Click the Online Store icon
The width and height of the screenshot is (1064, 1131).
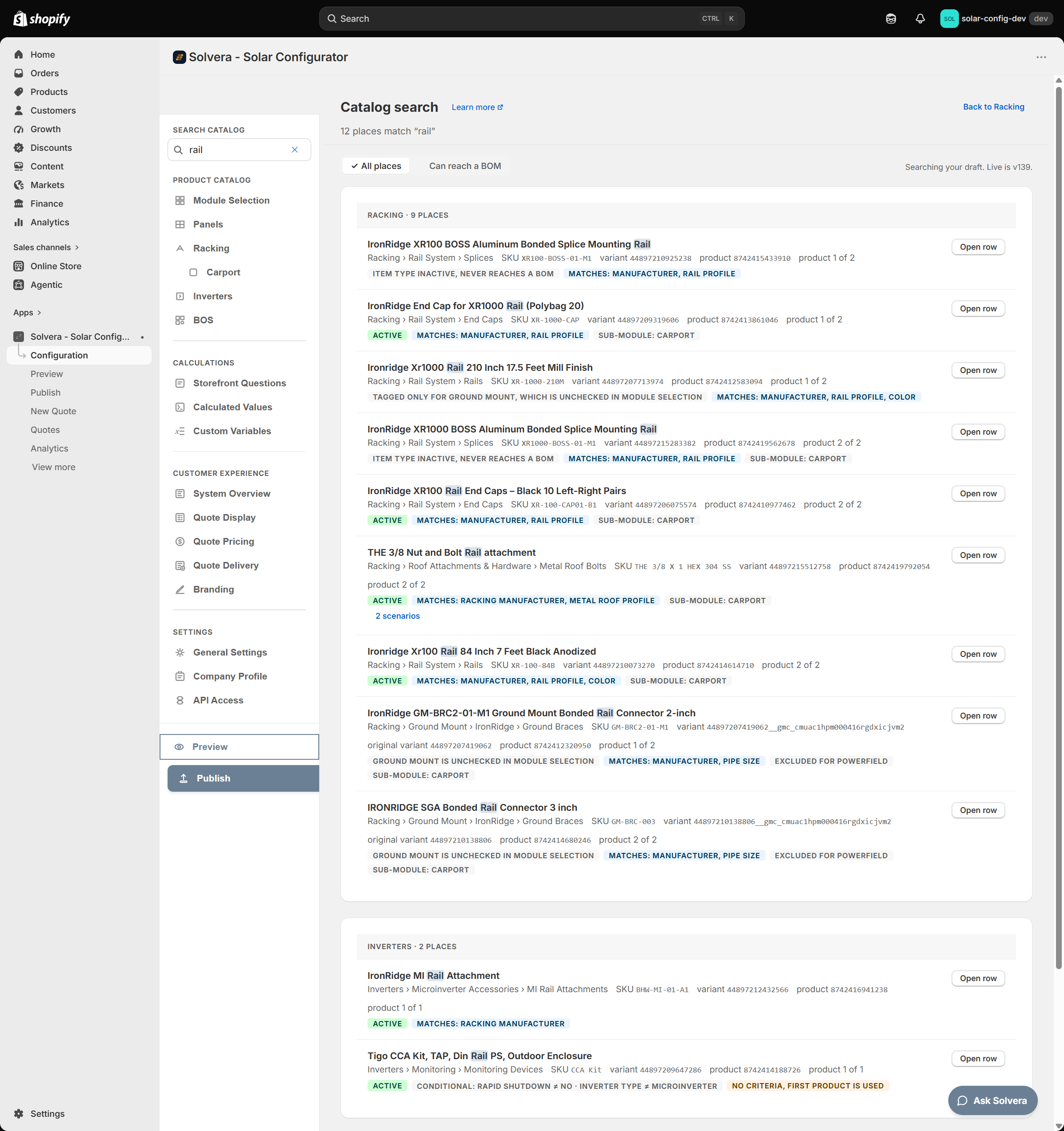[19, 266]
